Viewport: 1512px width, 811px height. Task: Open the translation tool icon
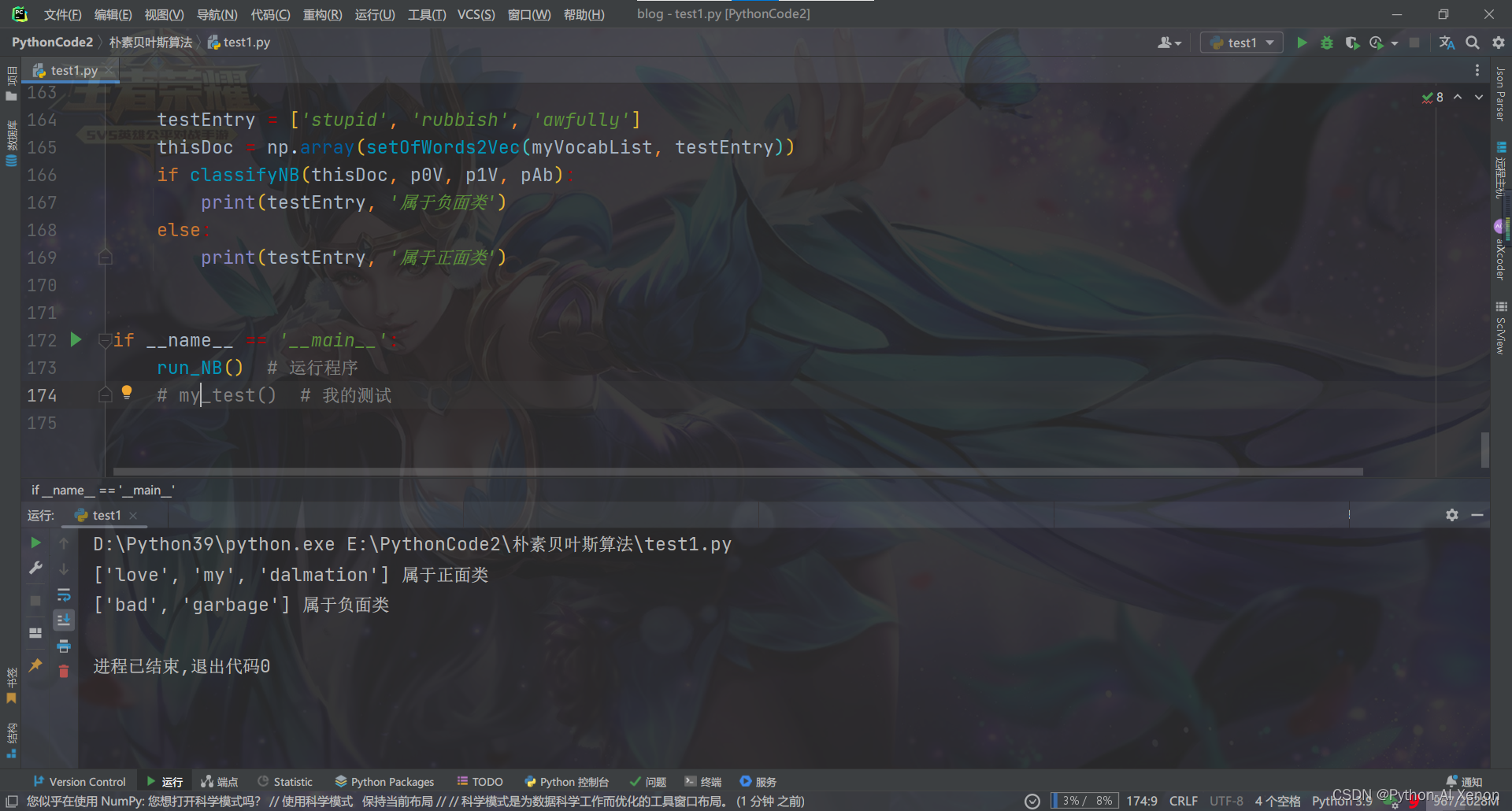(x=1447, y=43)
